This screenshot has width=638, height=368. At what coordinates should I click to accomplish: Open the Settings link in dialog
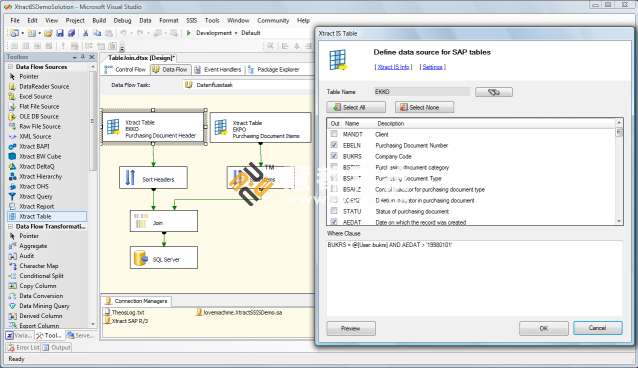click(433, 67)
